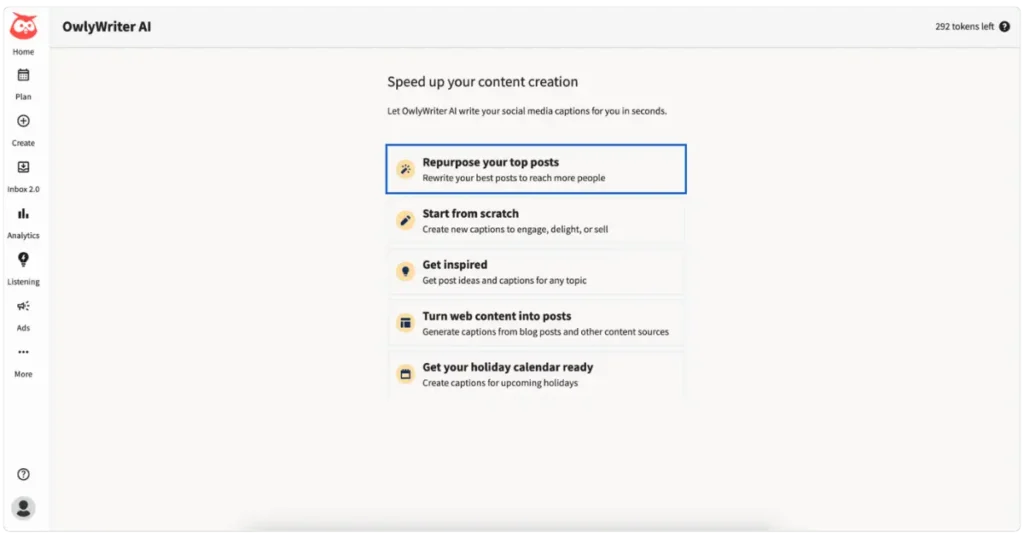Choose Turn web content into posts
This screenshot has height=538, width=1024.
click(x=536, y=323)
